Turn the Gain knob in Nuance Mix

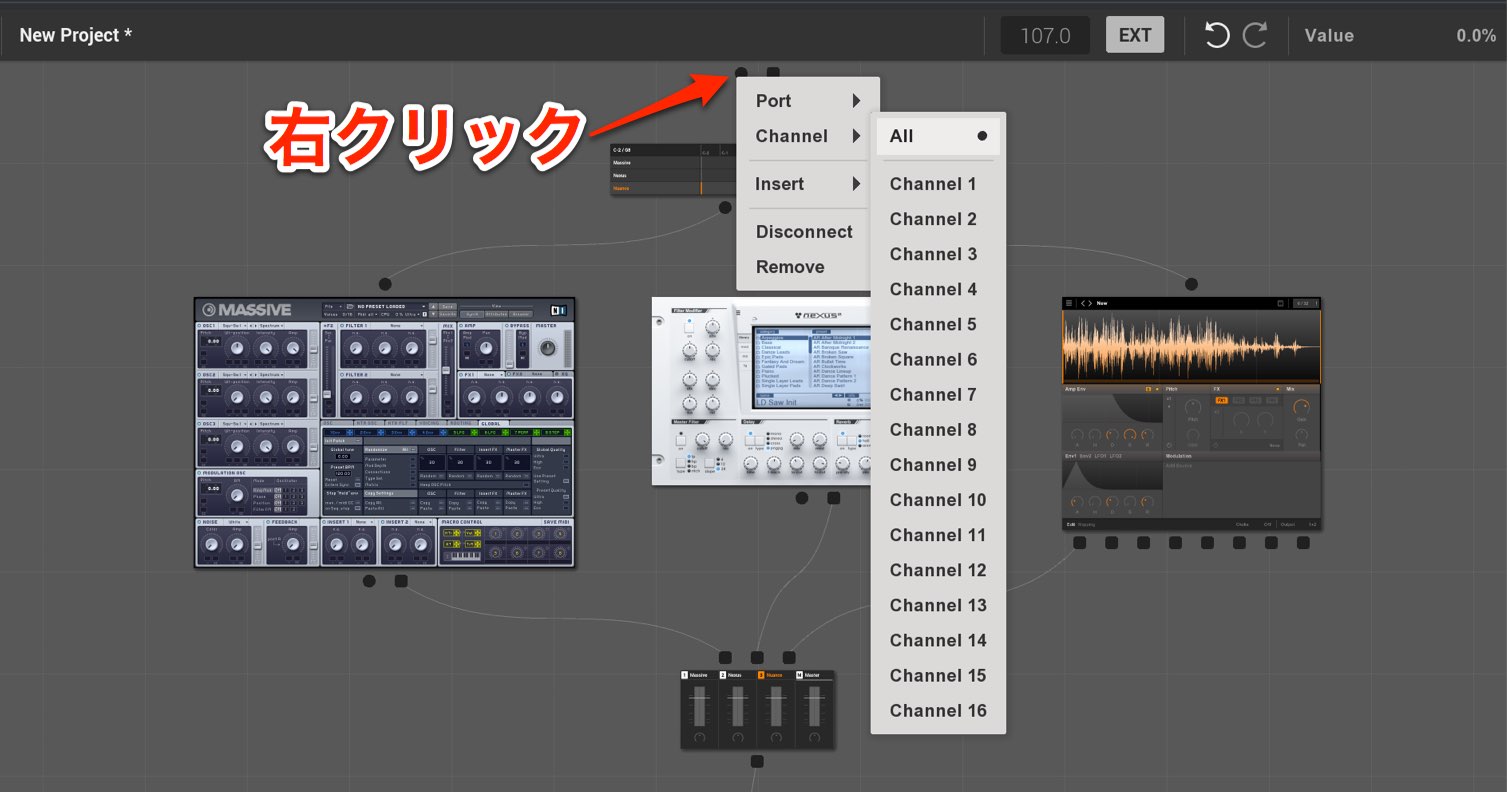coord(1301,408)
